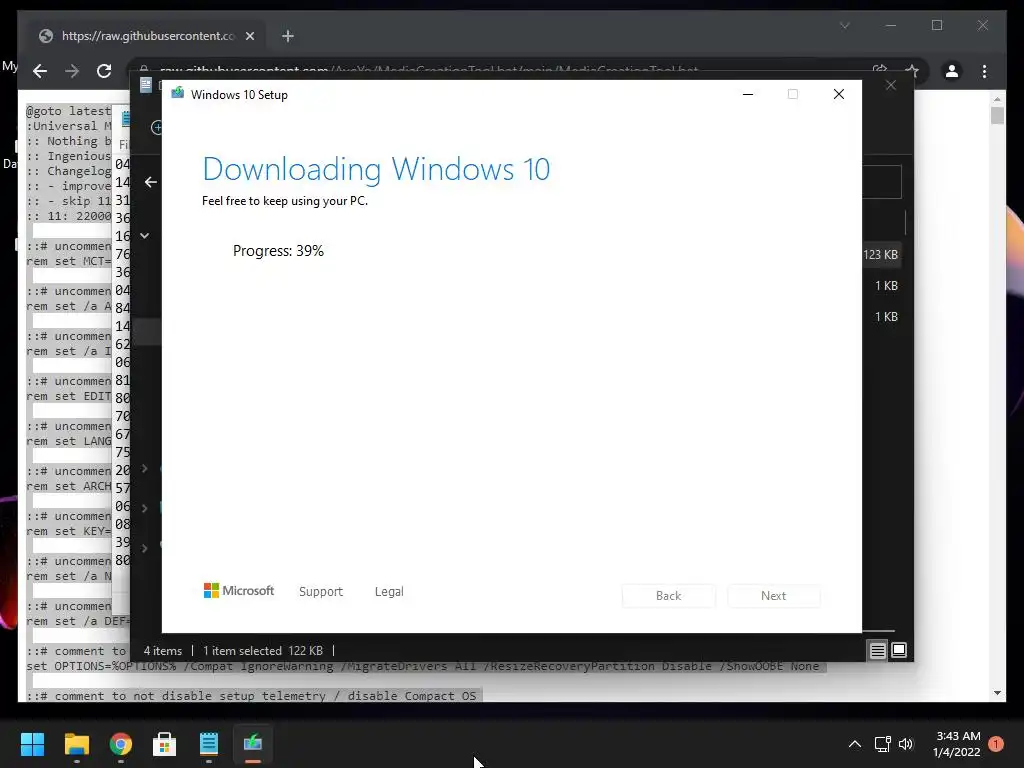Image resolution: width=1024 pixels, height=768 pixels.
Task: Go forward in Chrome browser
Action: tap(72, 71)
